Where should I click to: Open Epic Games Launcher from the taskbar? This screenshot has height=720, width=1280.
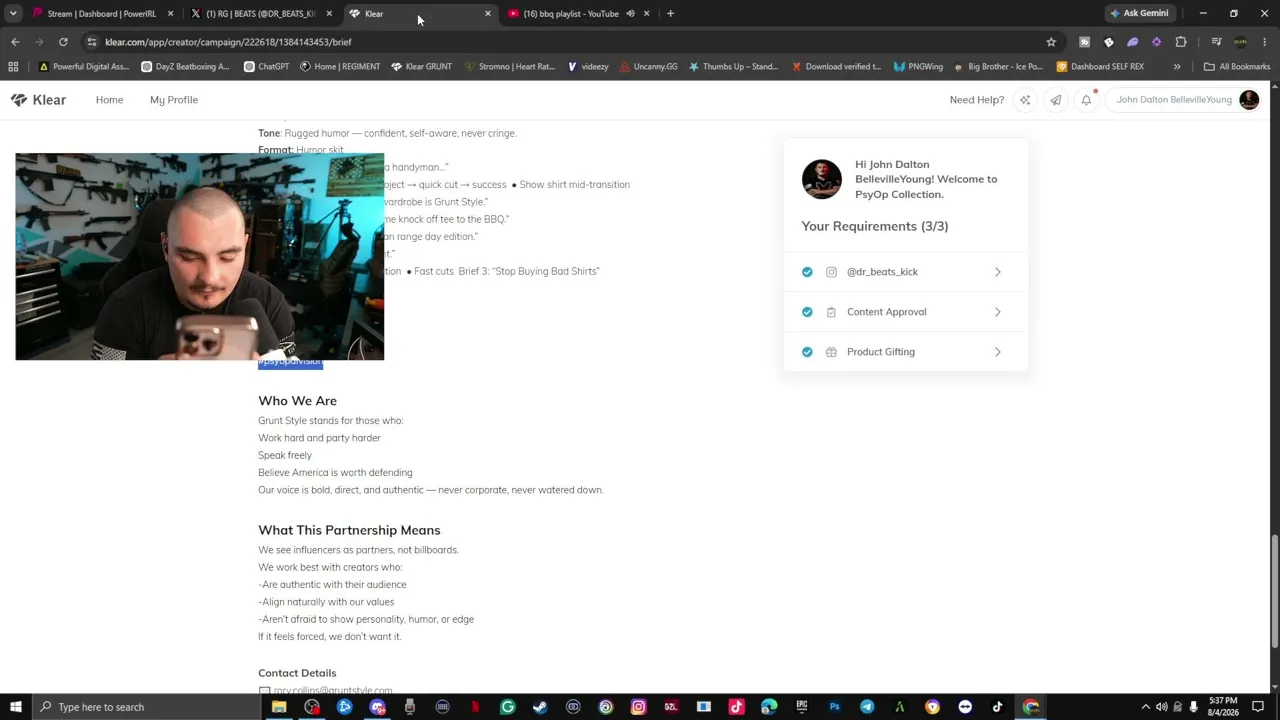click(801, 707)
